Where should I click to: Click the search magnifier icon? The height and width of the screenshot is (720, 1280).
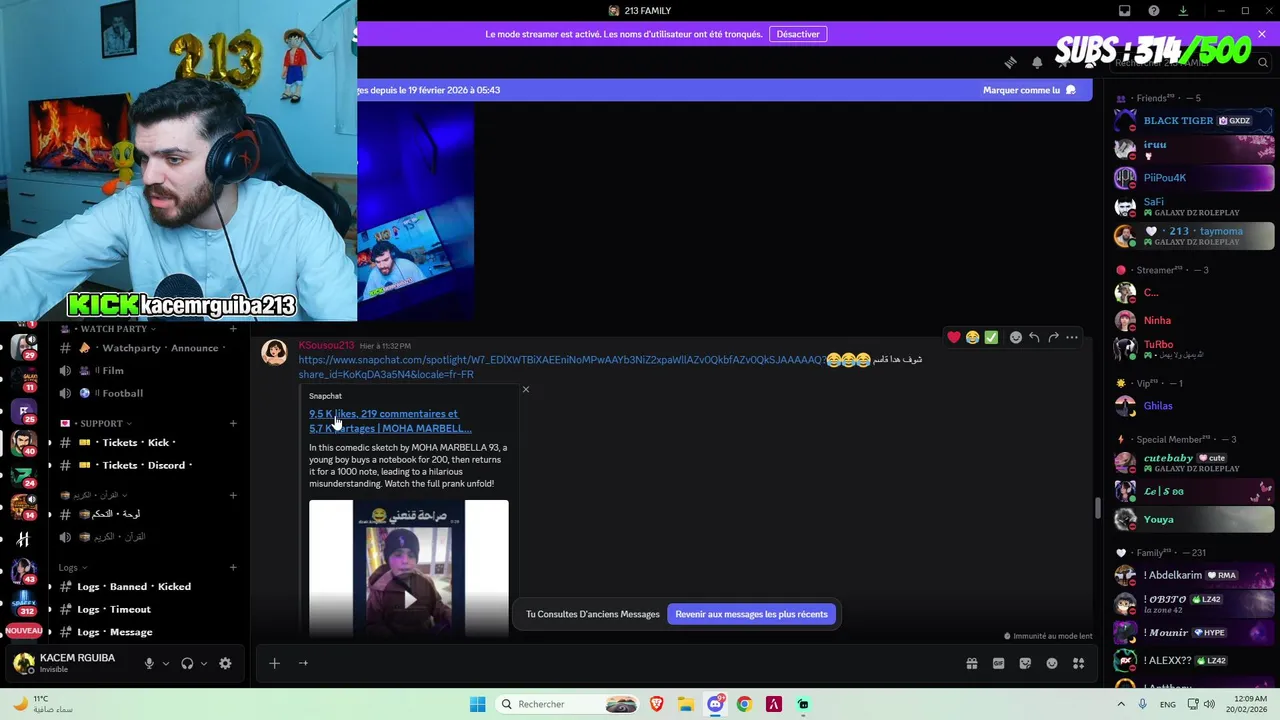[x=1263, y=62]
